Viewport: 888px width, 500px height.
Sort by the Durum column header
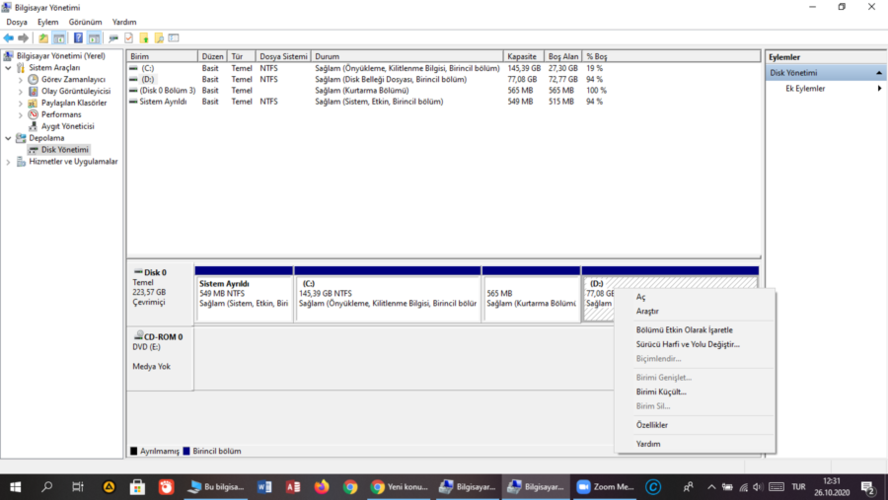point(407,56)
